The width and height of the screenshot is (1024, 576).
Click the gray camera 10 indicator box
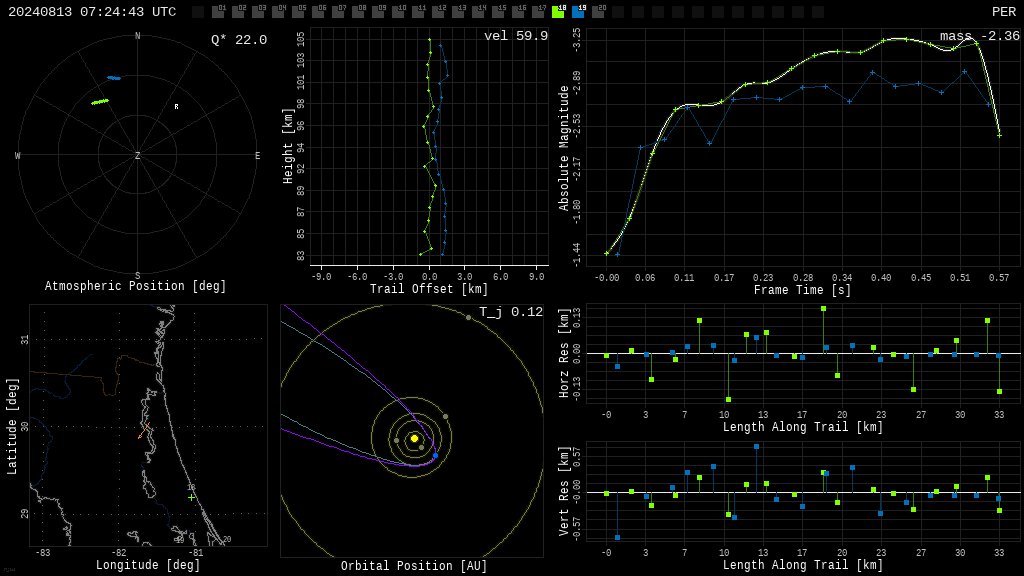click(398, 12)
